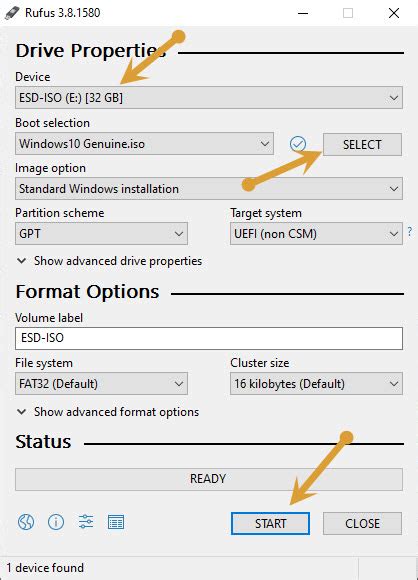This screenshot has width=418, height=580.
Task: Open the Target system UEFI dropdown
Action: click(316, 234)
